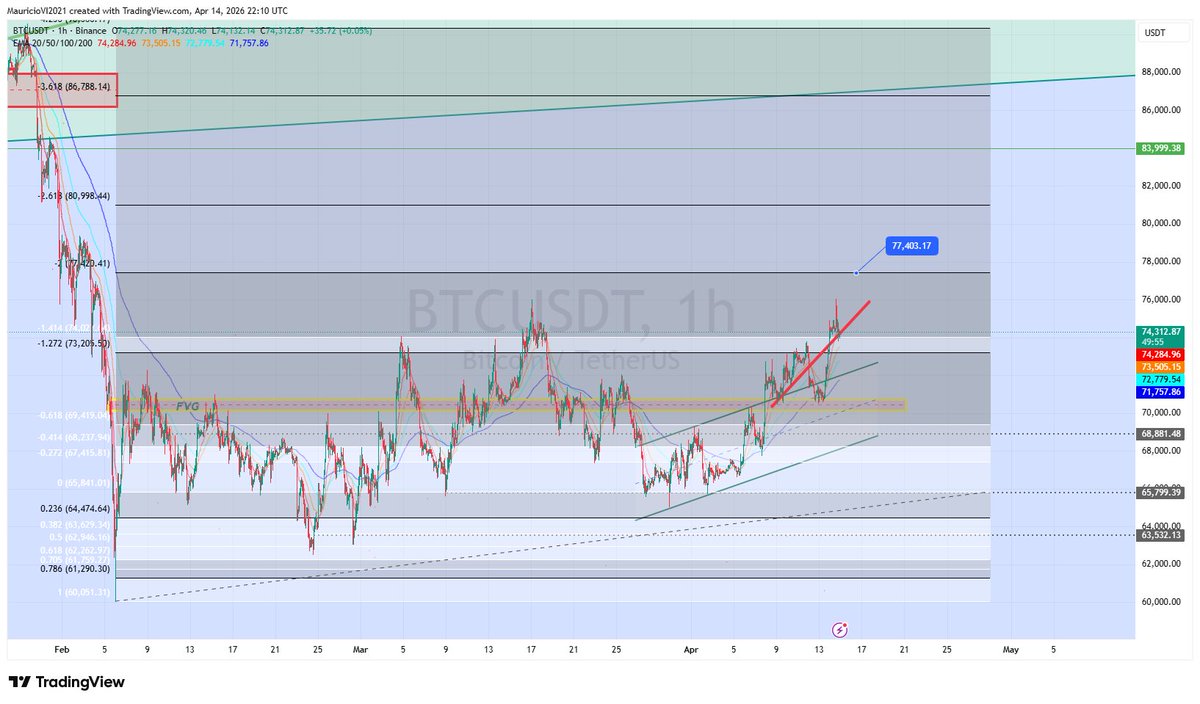The image size is (1200, 704).
Task: Click the green 83,999.38 price label
Action: pos(1161,148)
